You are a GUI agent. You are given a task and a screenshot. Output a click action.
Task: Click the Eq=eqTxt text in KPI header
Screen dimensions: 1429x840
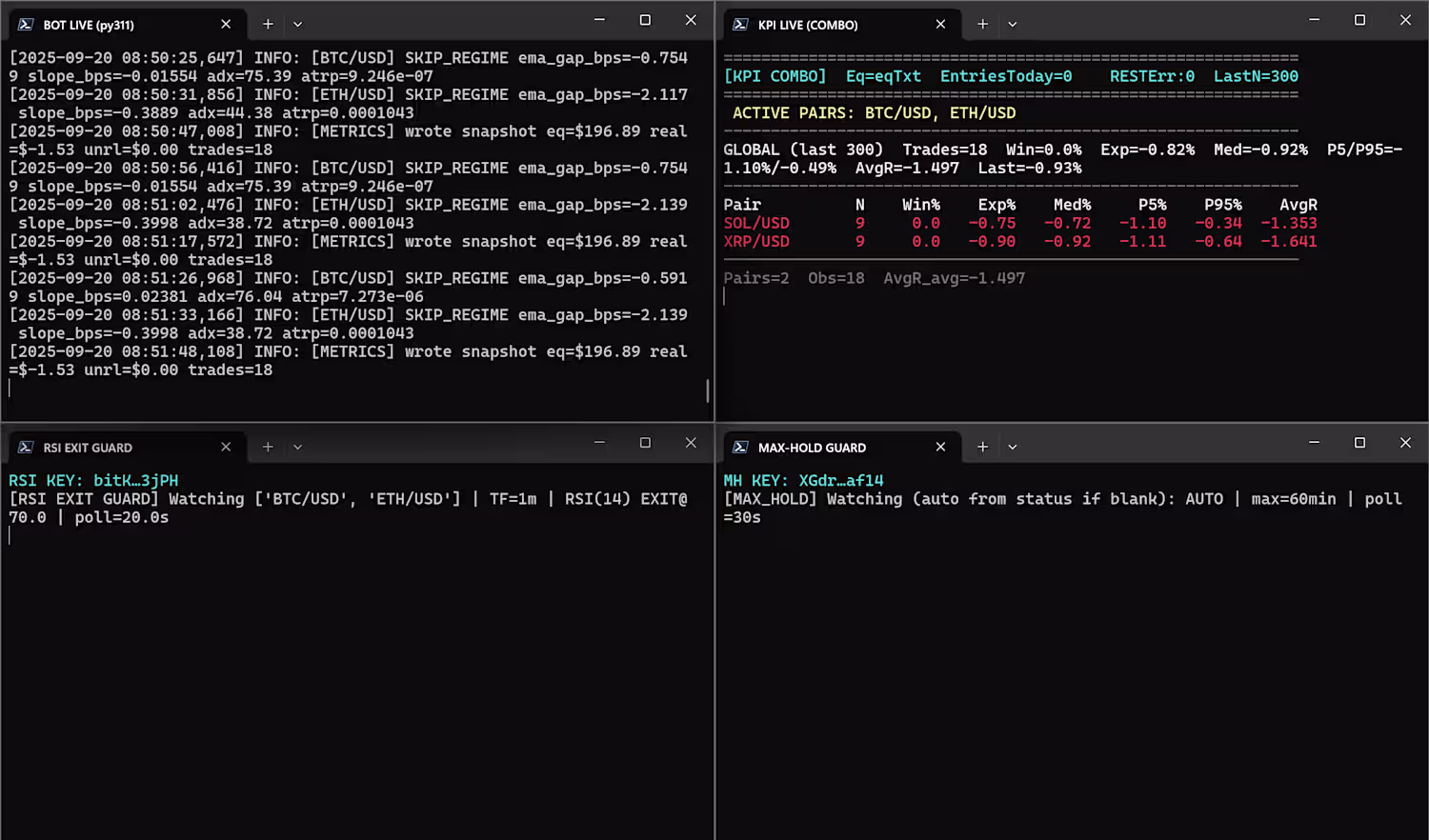click(883, 76)
